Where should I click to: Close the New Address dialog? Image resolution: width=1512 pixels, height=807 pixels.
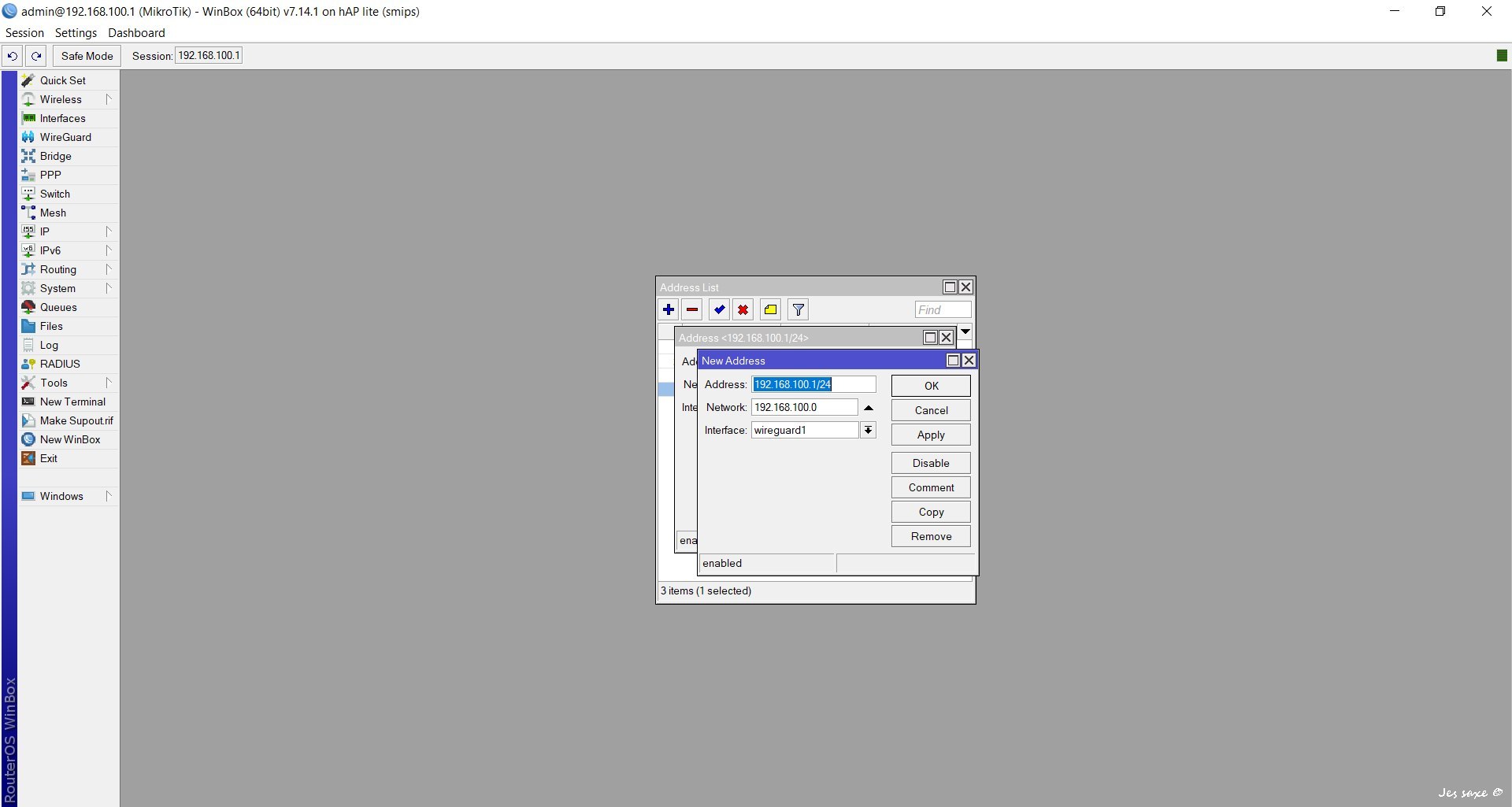click(x=969, y=360)
